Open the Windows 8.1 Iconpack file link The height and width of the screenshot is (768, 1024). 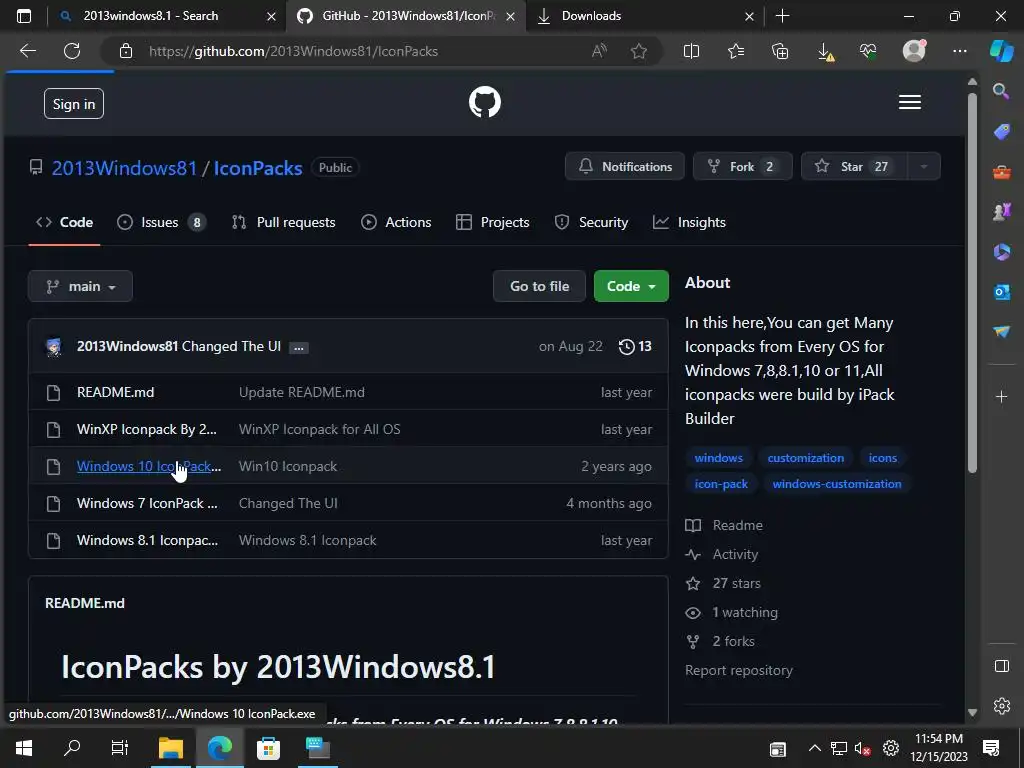click(148, 540)
